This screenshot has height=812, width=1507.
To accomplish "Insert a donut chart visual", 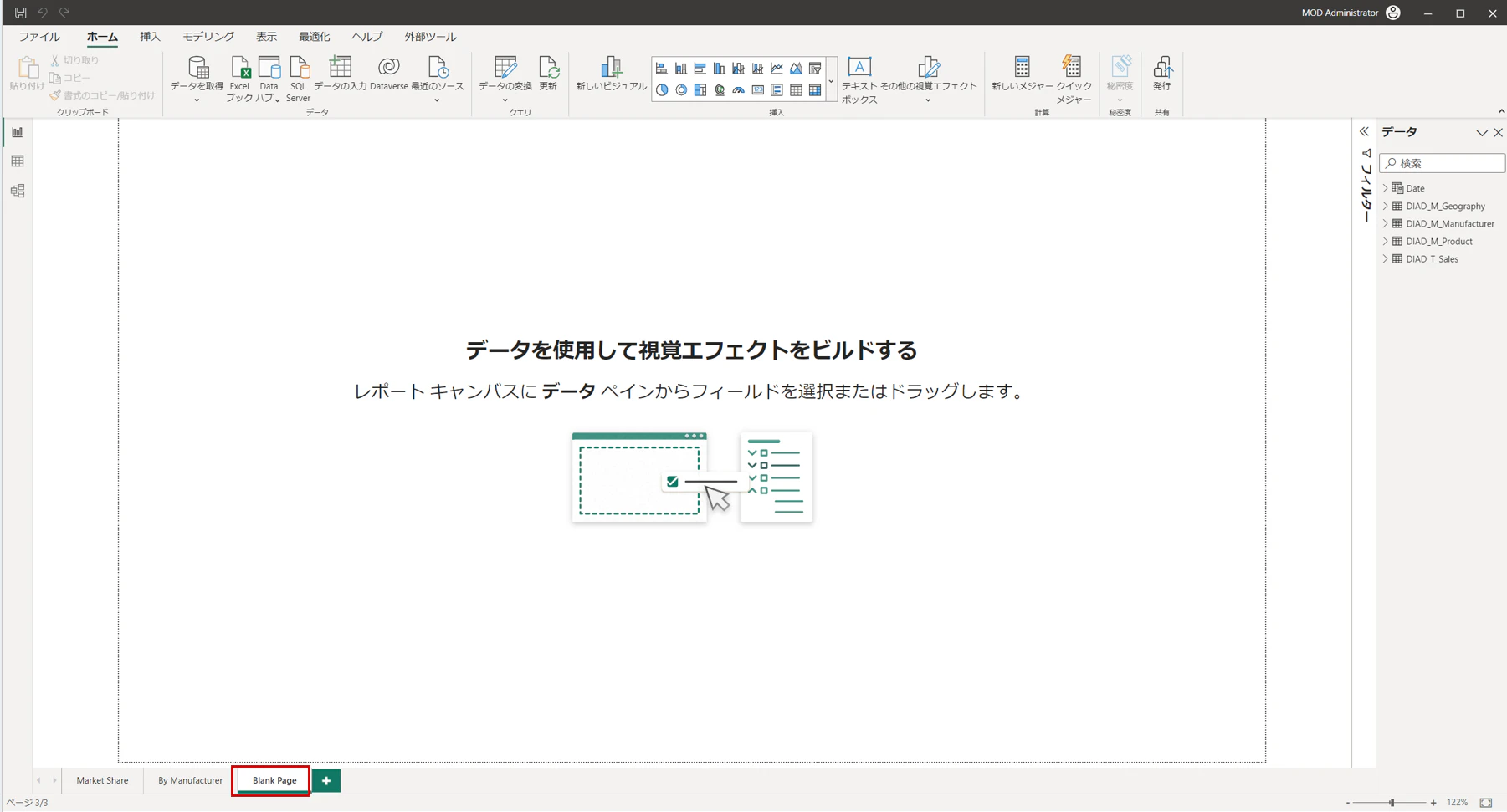I will pyautogui.click(x=681, y=89).
